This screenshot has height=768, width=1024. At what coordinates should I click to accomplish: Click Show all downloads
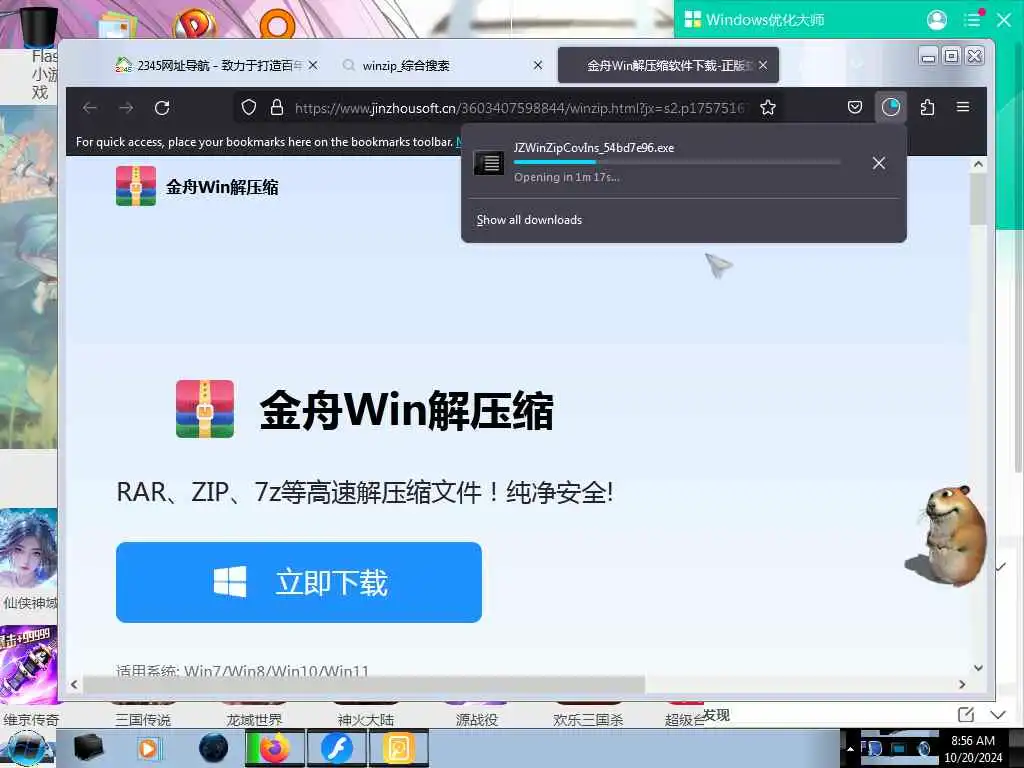(x=529, y=220)
